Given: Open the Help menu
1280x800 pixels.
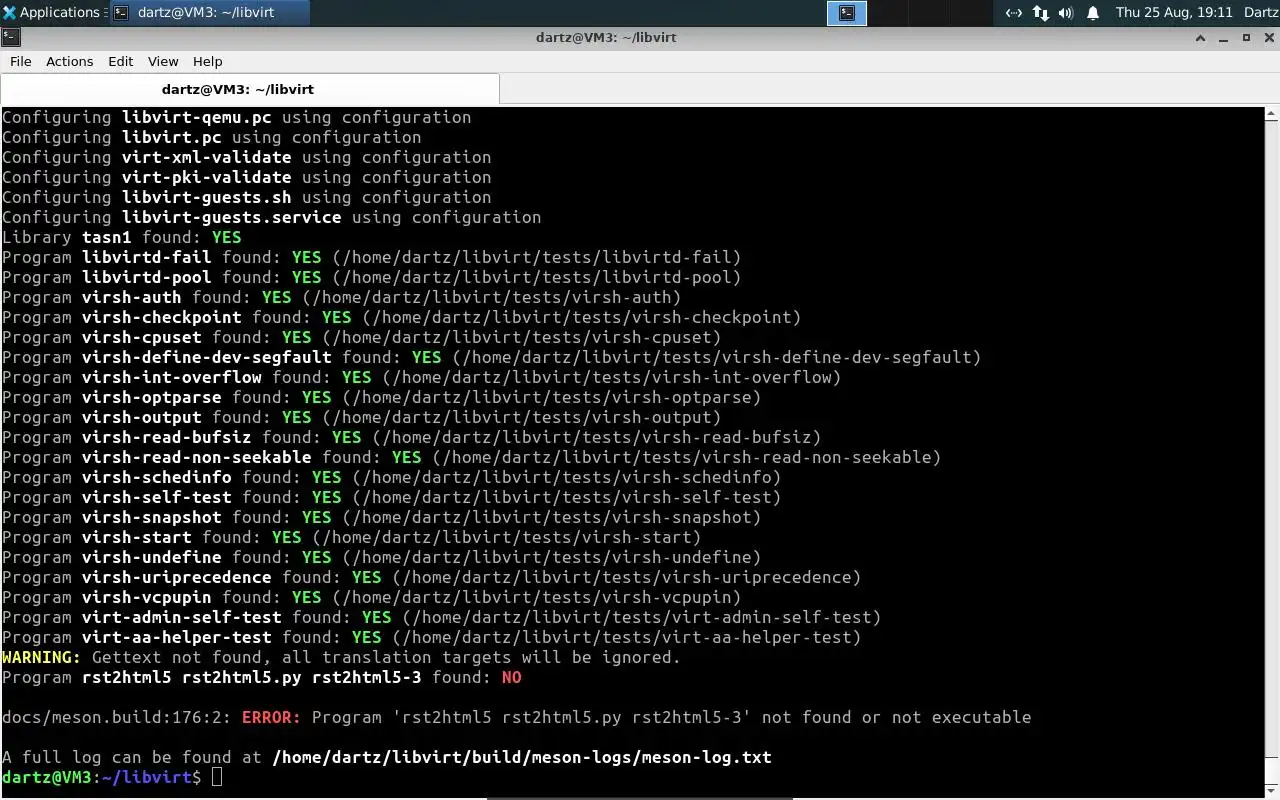Looking at the screenshot, I should tap(207, 61).
